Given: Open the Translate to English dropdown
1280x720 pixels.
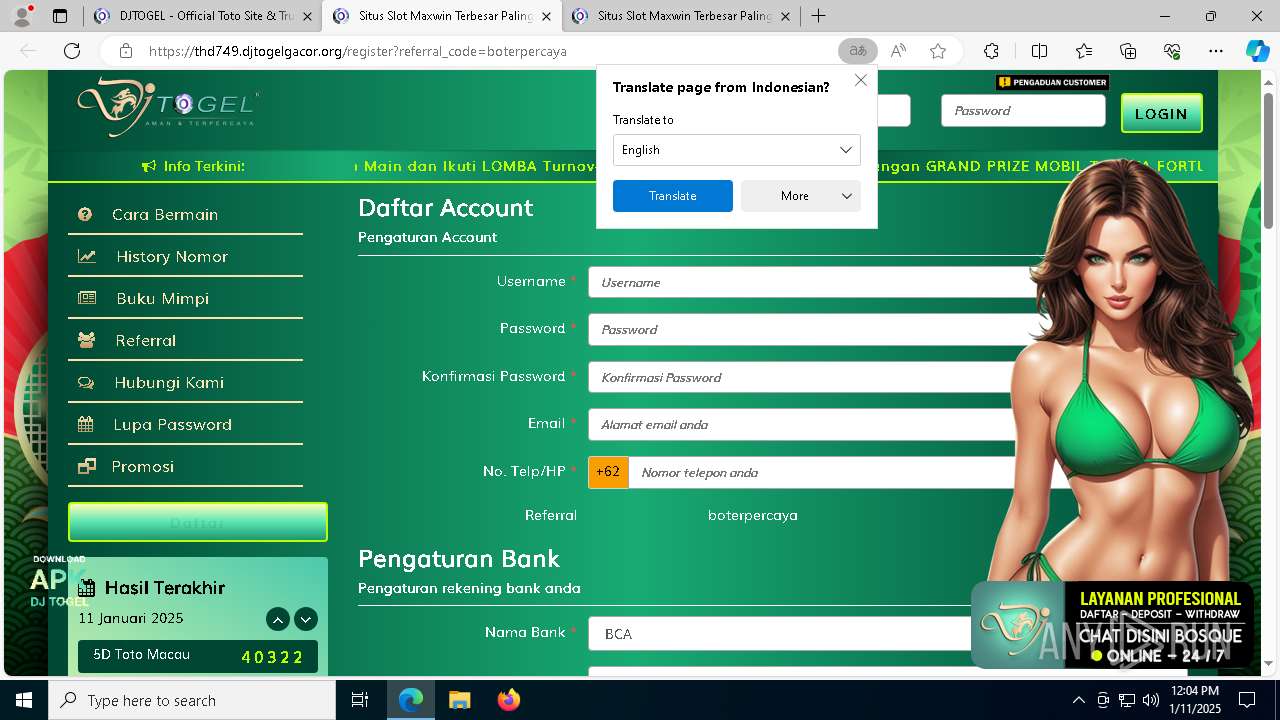Looking at the screenshot, I should click(737, 150).
